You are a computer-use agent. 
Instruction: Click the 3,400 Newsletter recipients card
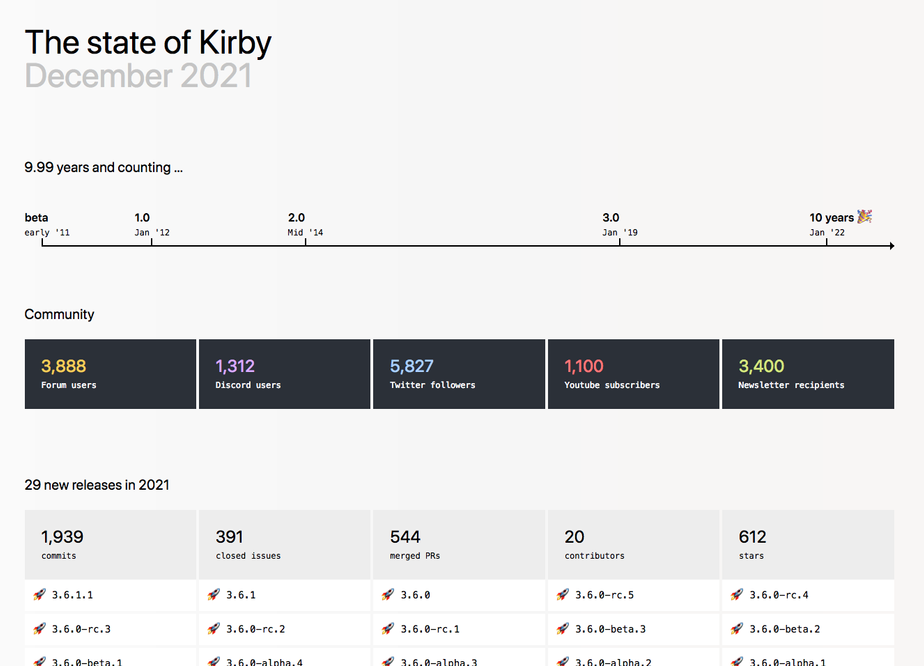coord(807,374)
